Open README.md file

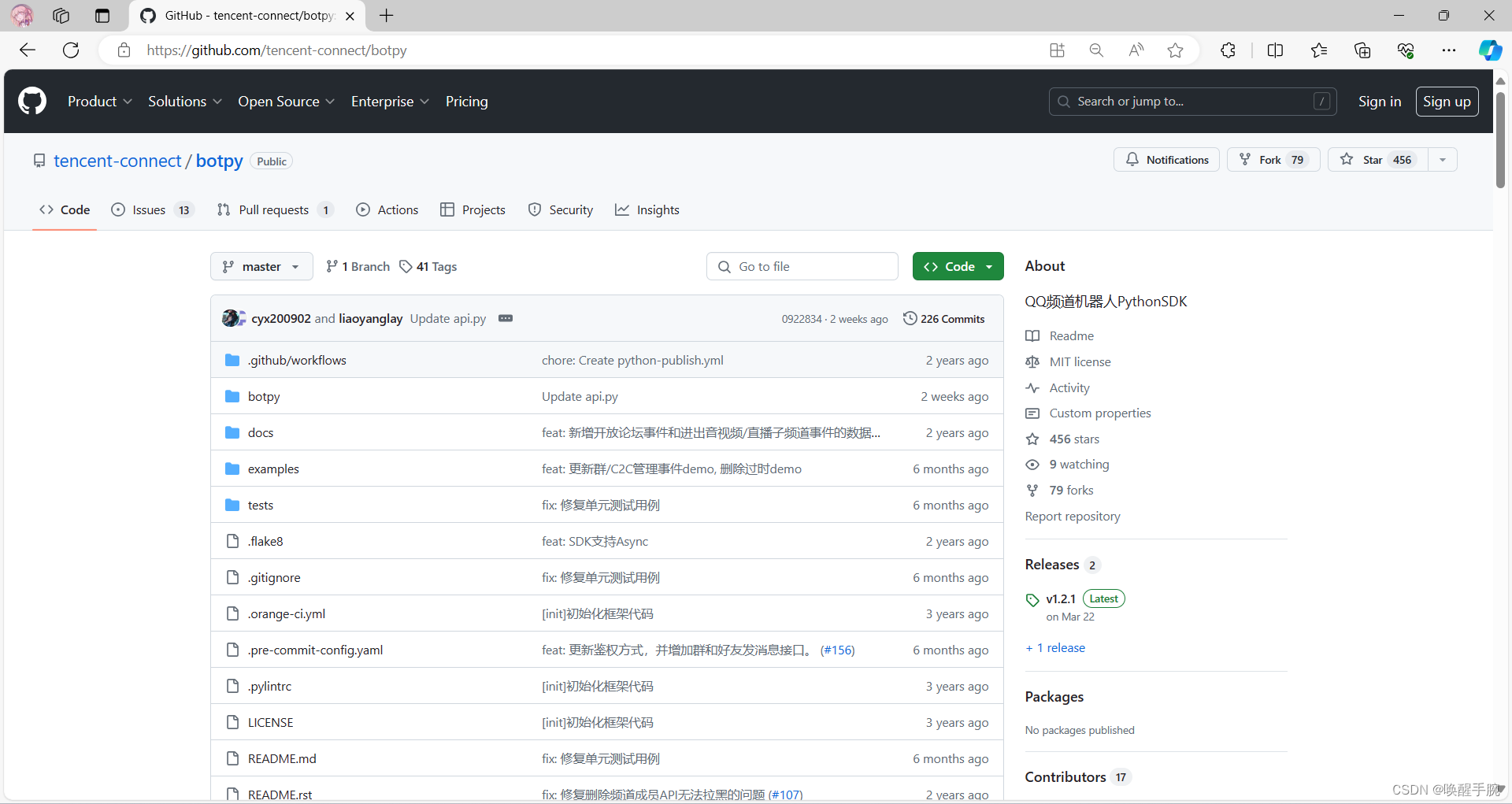pos(282,758)
